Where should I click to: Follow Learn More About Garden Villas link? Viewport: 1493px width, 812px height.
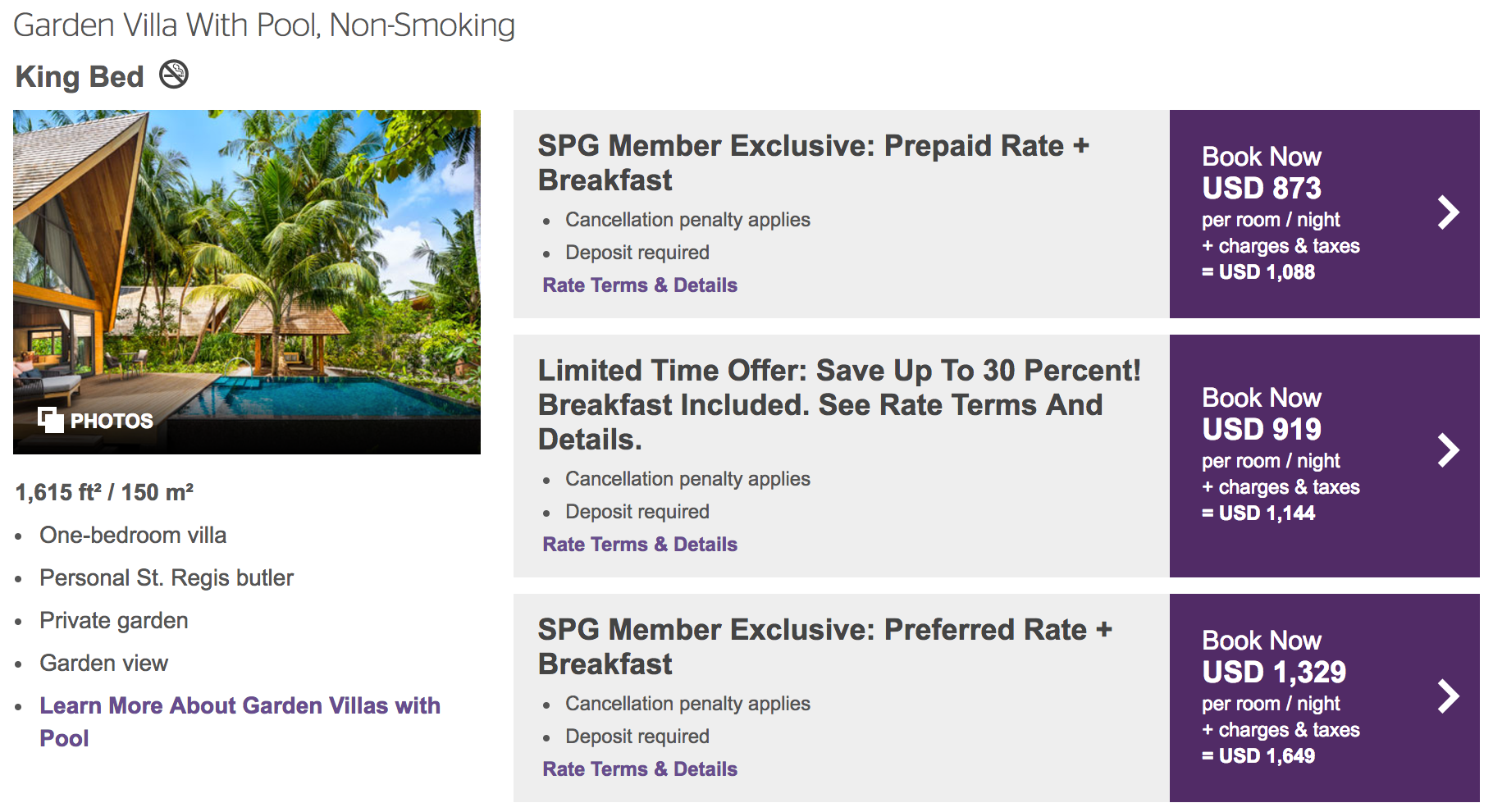(x=240, y=706)
